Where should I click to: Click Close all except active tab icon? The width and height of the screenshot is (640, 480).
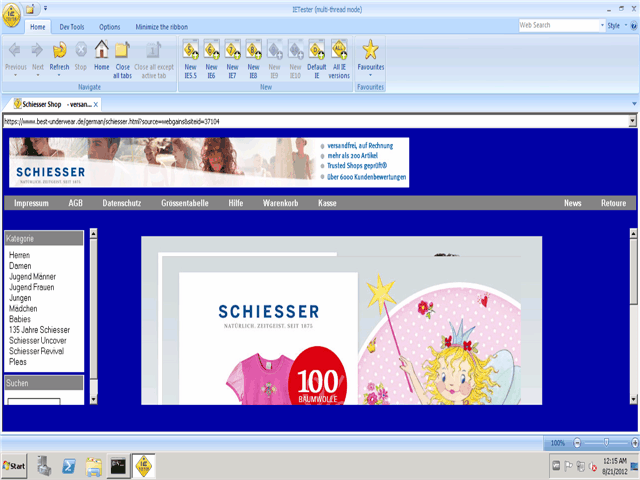(153, 50)
